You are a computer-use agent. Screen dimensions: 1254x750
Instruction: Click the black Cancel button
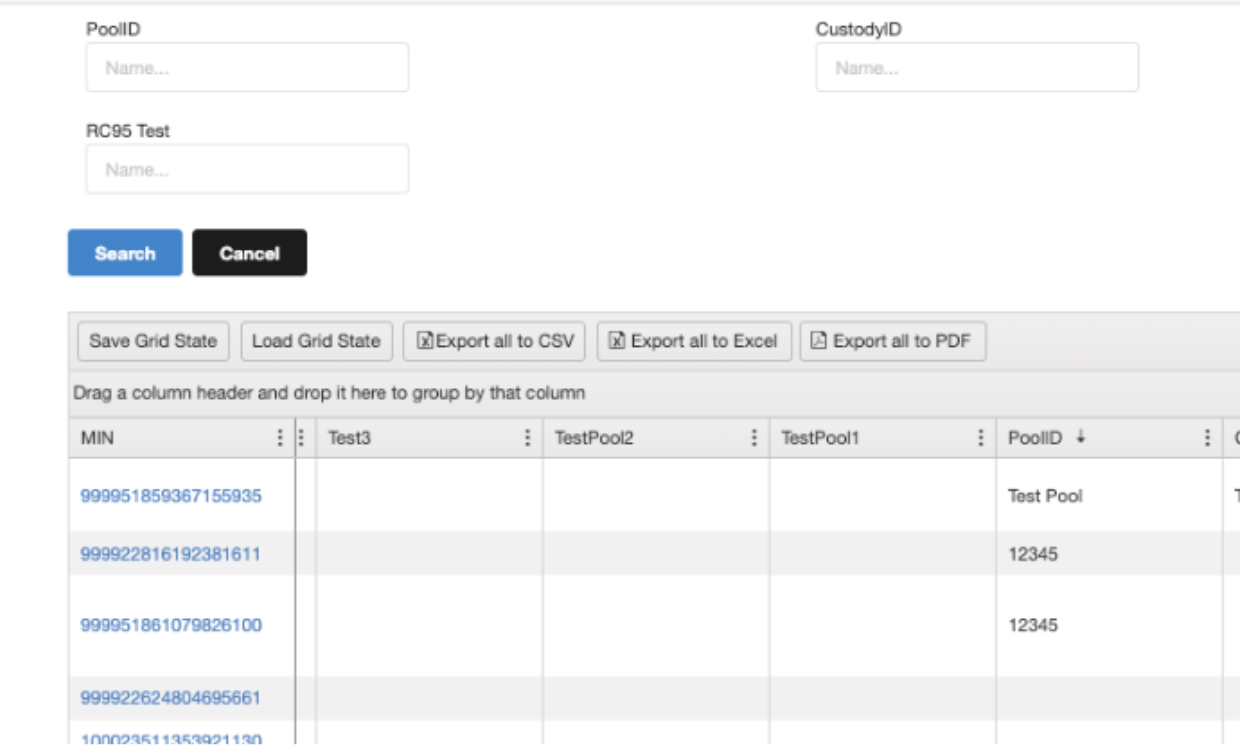pos(250,253)
